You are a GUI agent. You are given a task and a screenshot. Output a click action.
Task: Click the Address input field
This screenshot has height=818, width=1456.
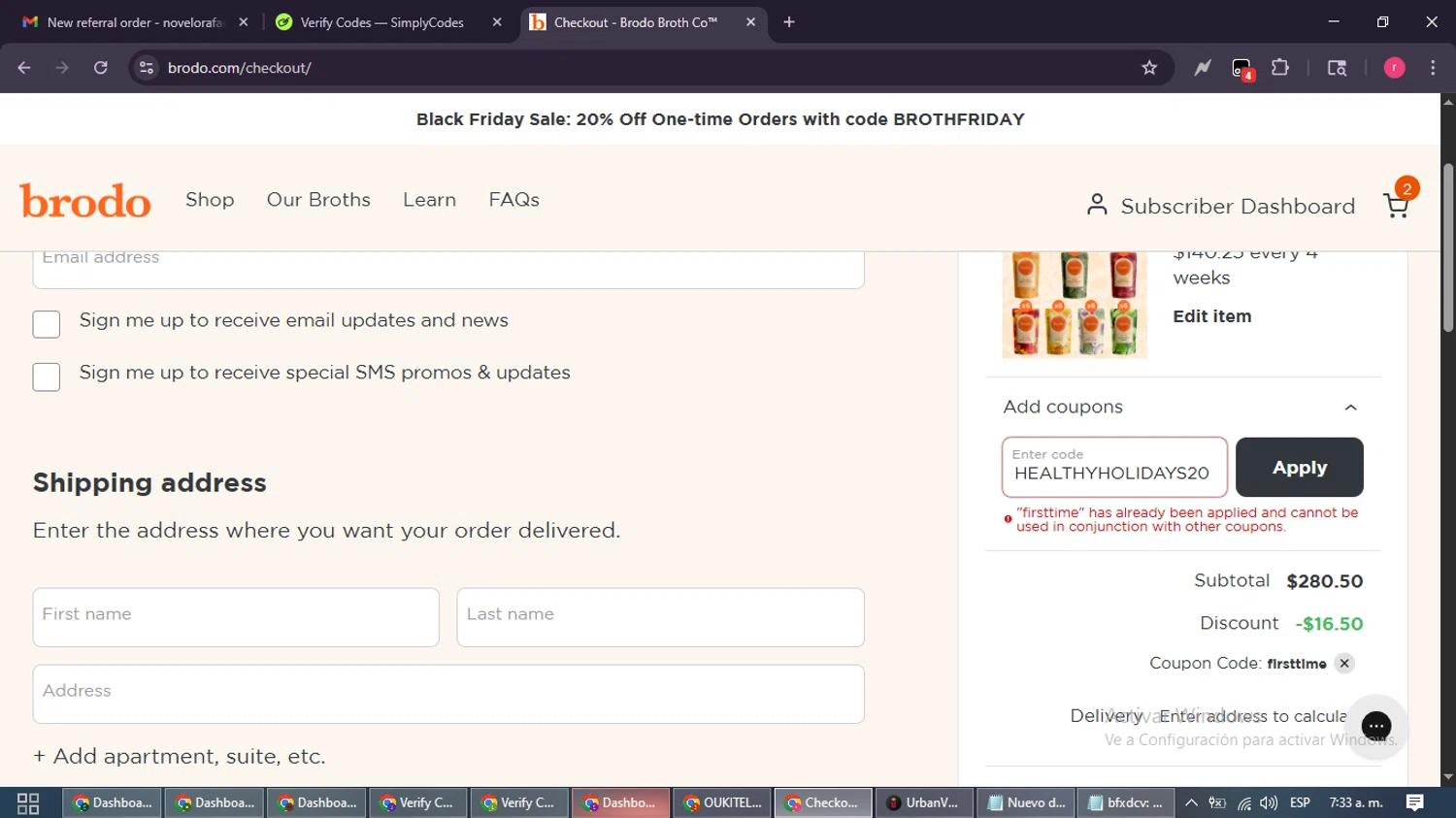tap(448, 694)
